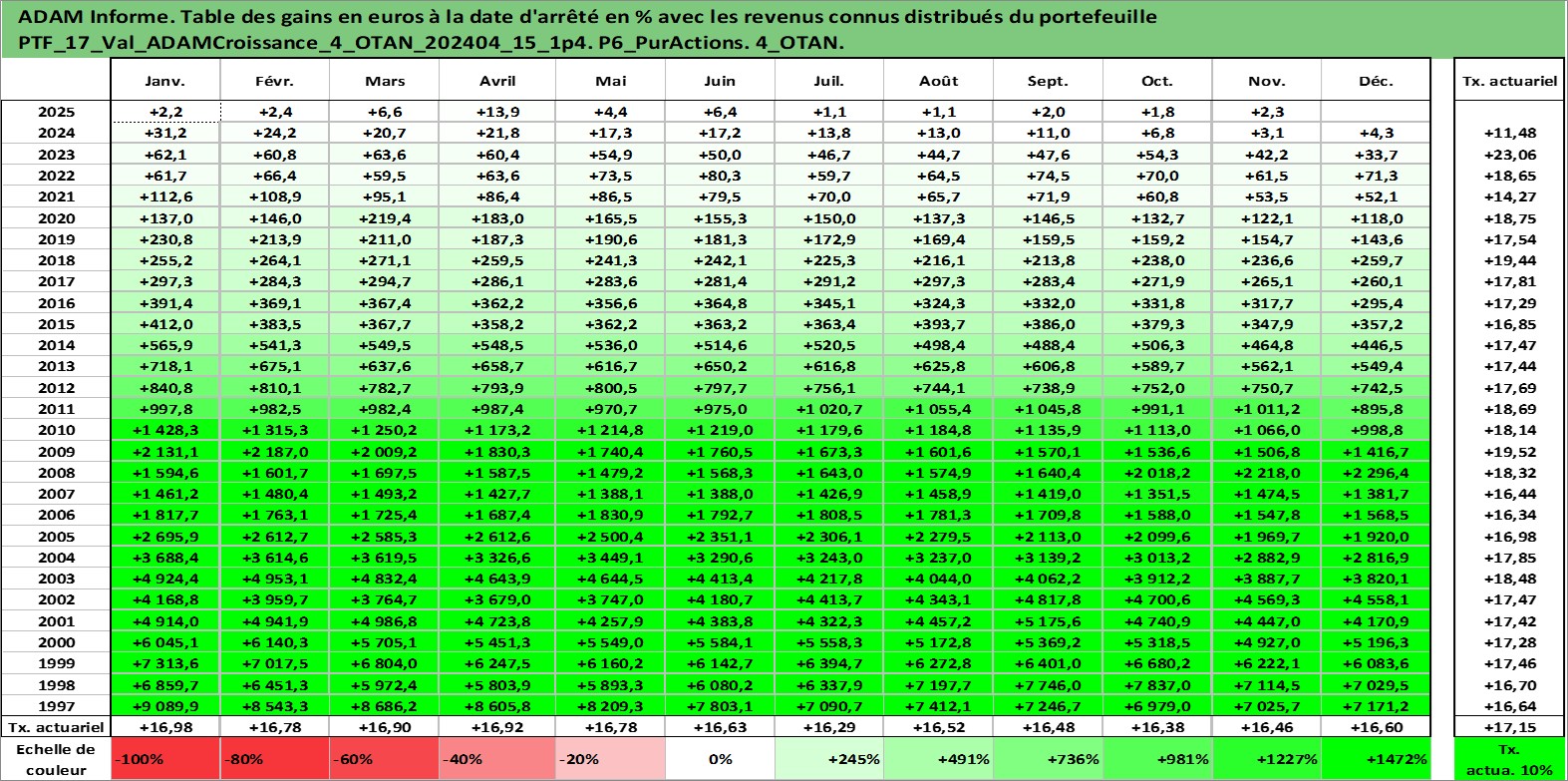Select cell +31,2 in the 2024 row
This screenshot has height=781, width=1568.
[165, 133]
